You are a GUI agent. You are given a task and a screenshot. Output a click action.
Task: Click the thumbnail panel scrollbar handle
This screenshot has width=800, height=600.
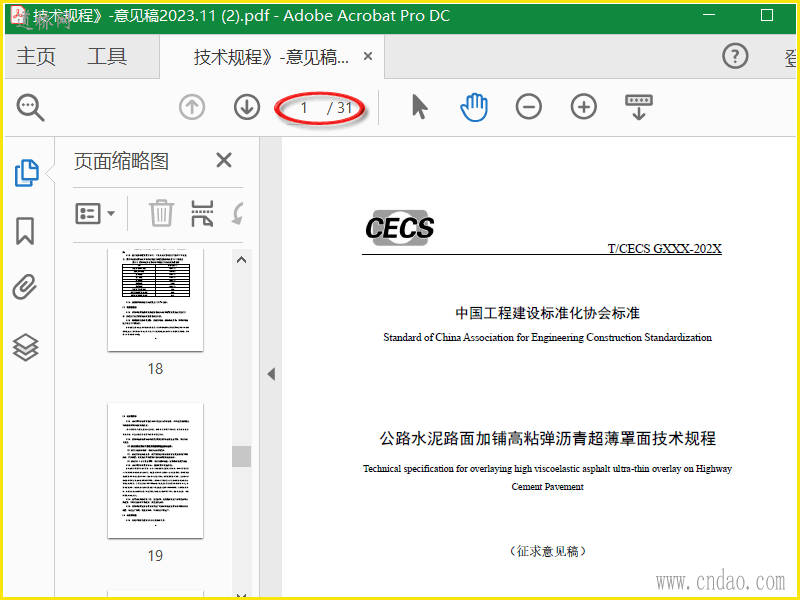coord(241,456)
